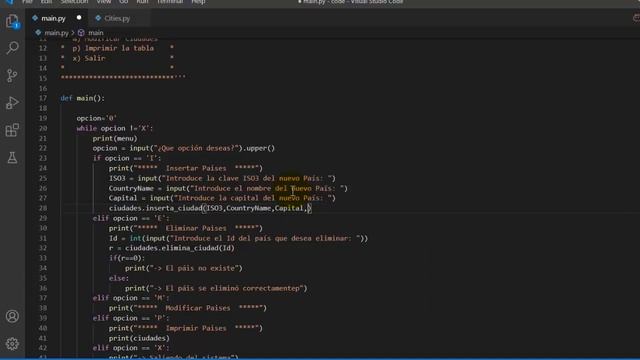Open the Run menu

coord(142,2)
